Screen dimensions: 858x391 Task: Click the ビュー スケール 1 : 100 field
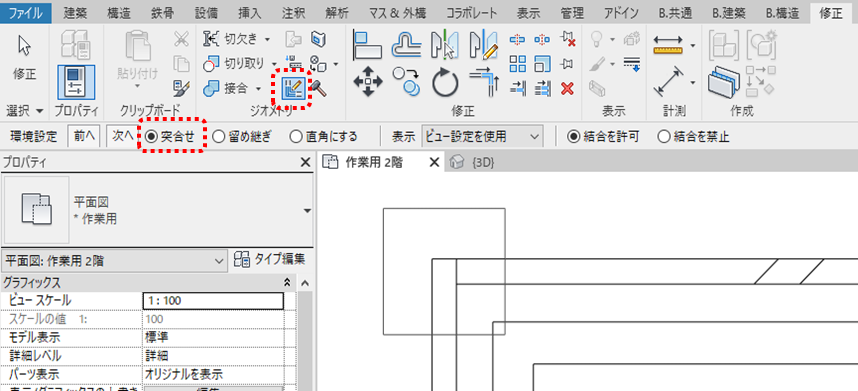[213, 301]
